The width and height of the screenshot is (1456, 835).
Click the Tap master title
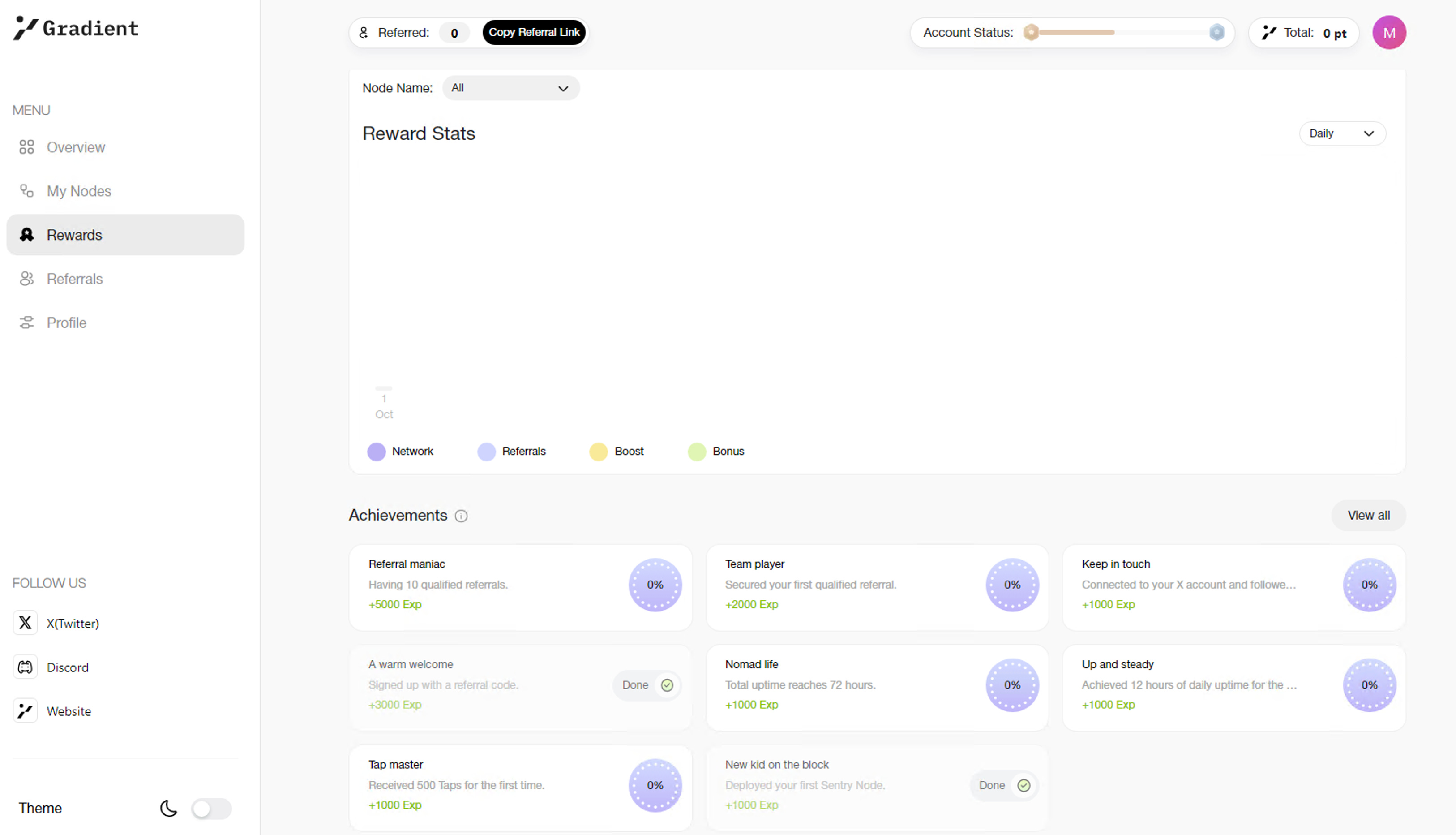(x=395, y=765)
